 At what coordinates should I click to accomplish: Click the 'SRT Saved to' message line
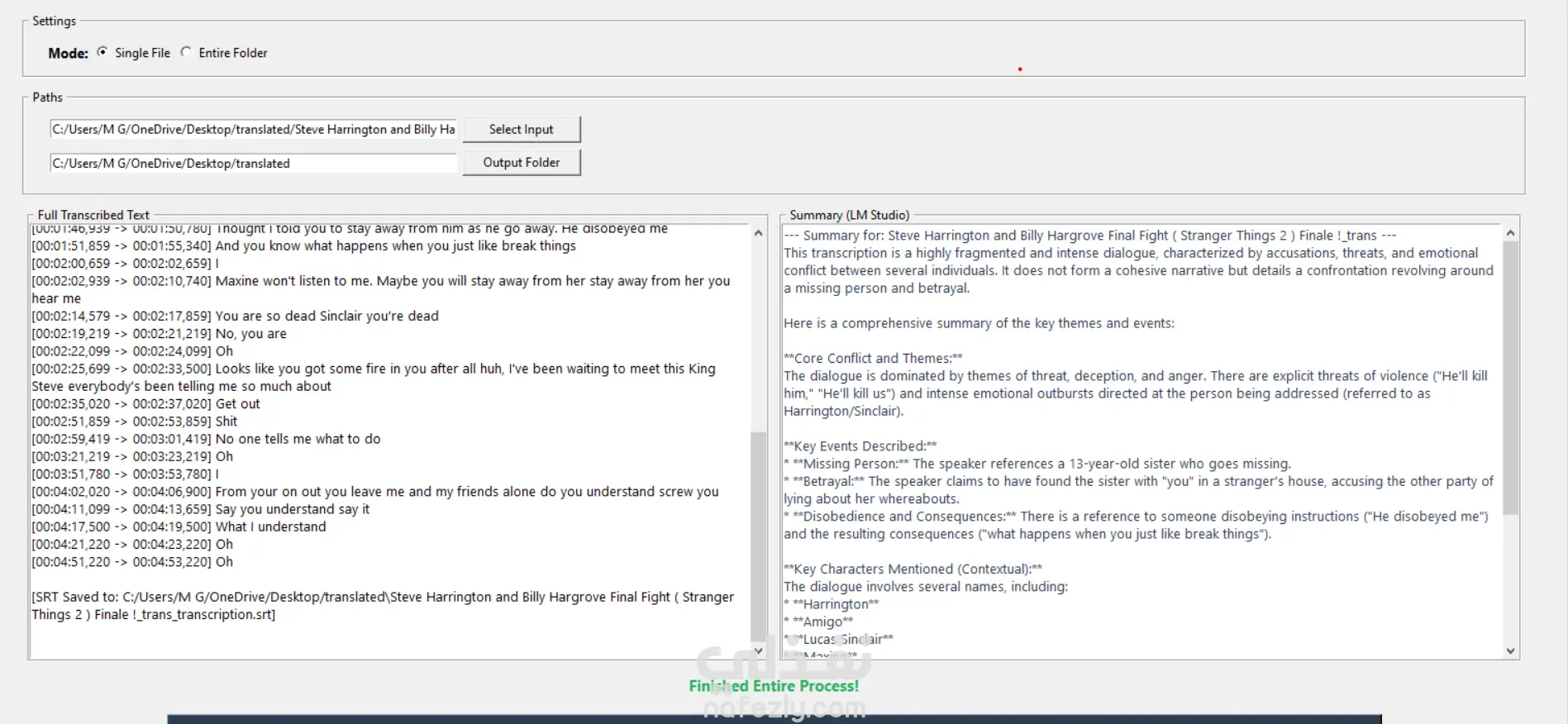[x=383, y=606]
